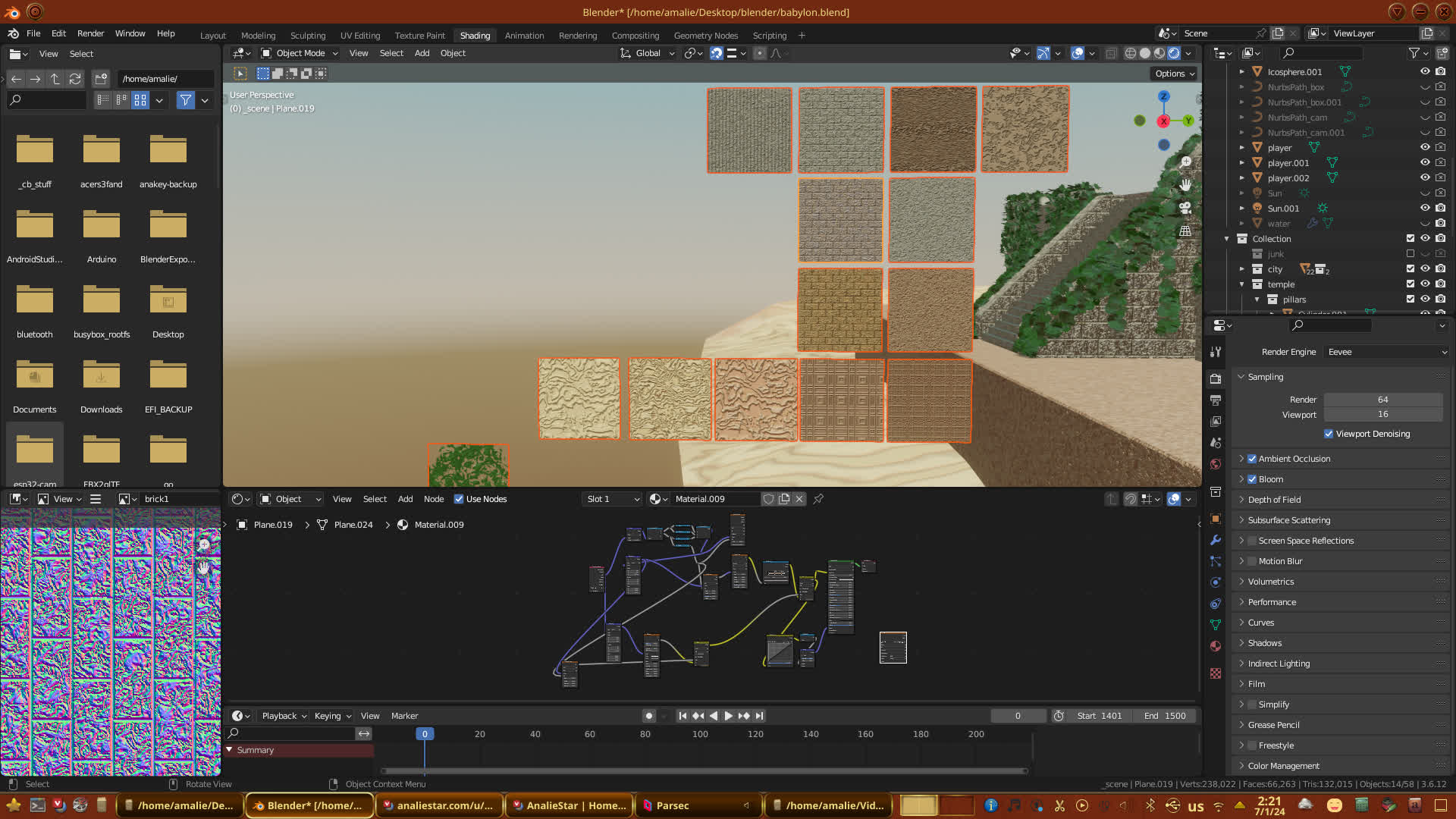Hide player.001 object in outliner
Screen dimensions: 1456x819
point(1425,162)
